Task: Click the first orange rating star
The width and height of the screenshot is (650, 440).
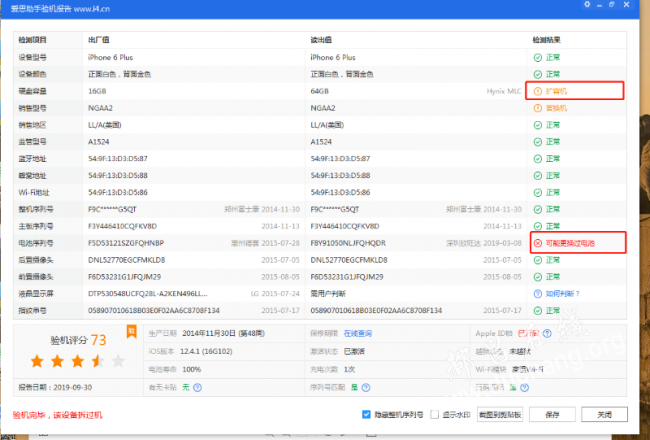Action: coord(37,361)
